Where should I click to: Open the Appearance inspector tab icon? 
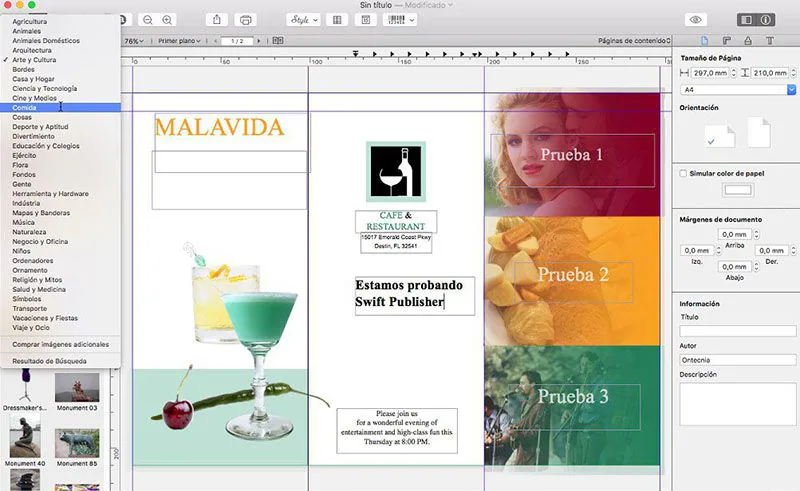click(x=727, y=40)
